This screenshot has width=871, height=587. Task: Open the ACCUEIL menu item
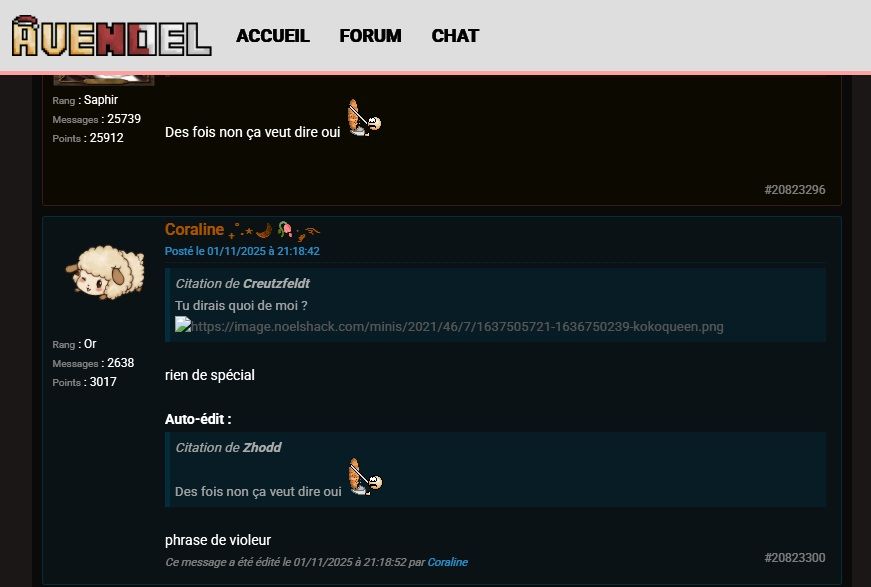[273, 36]
